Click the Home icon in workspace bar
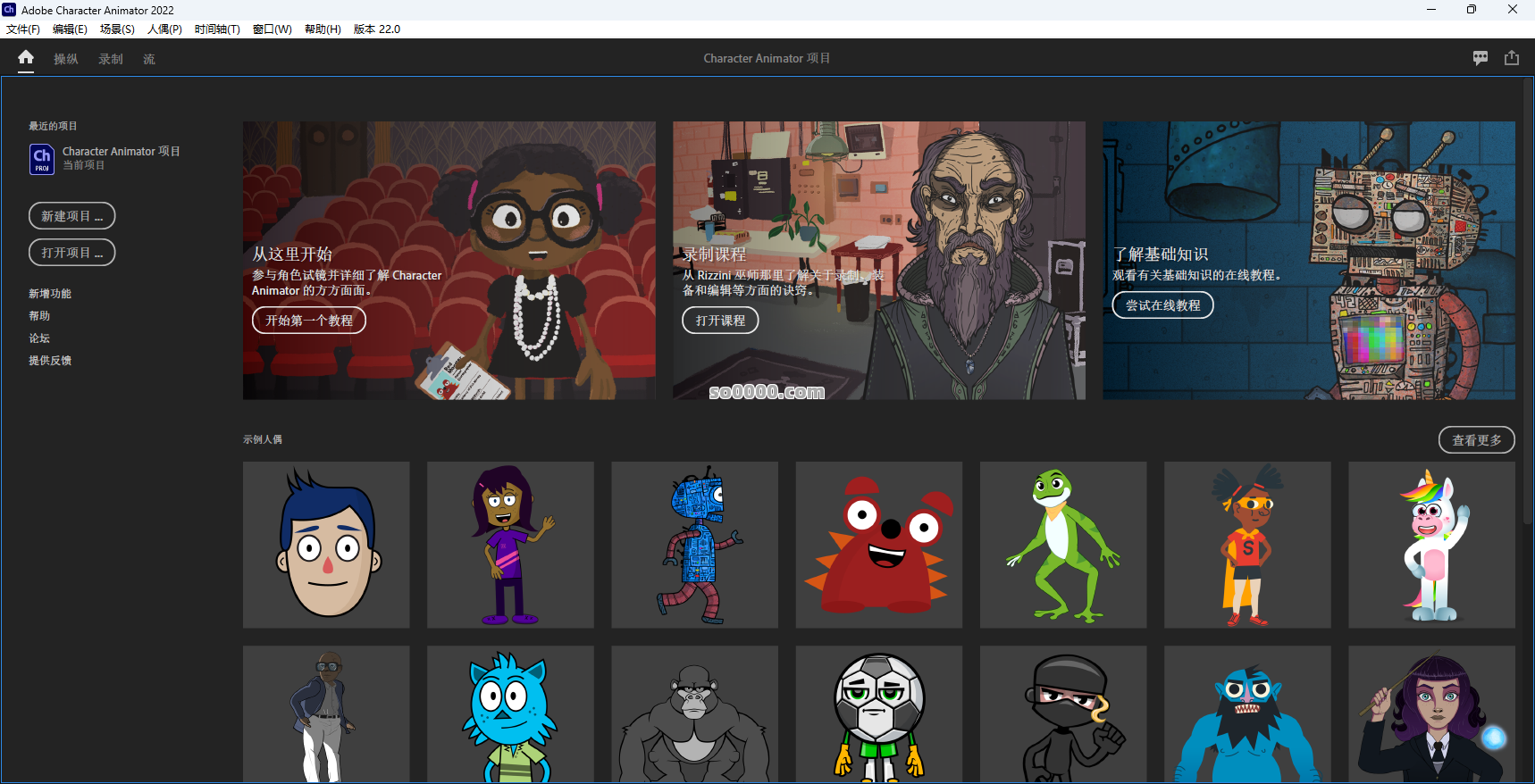The width and height of the screenshot is (1535, 784). pyautogui.click(x=26, y=58)
